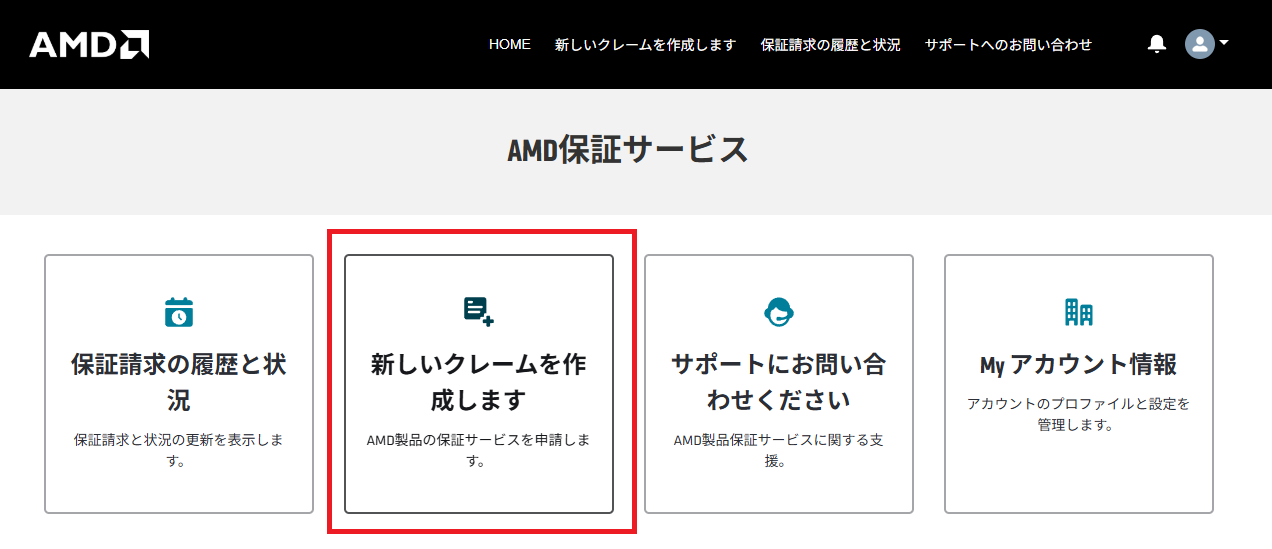
Task: Open 保証請求の履歴と状況 in the top menu
Action: (x=830, y=45)
